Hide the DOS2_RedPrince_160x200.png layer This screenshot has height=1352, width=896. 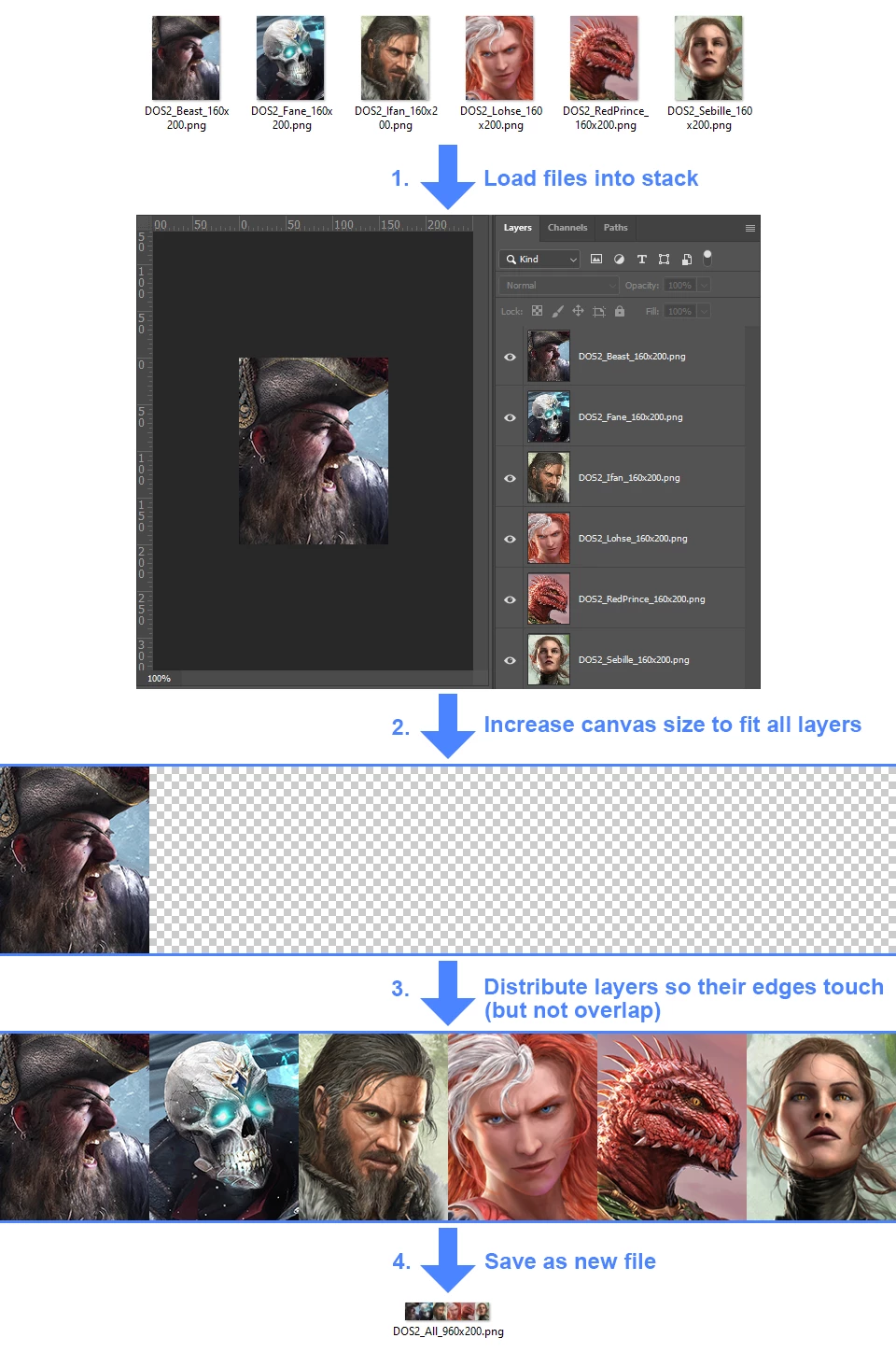[x=510, y=599]
